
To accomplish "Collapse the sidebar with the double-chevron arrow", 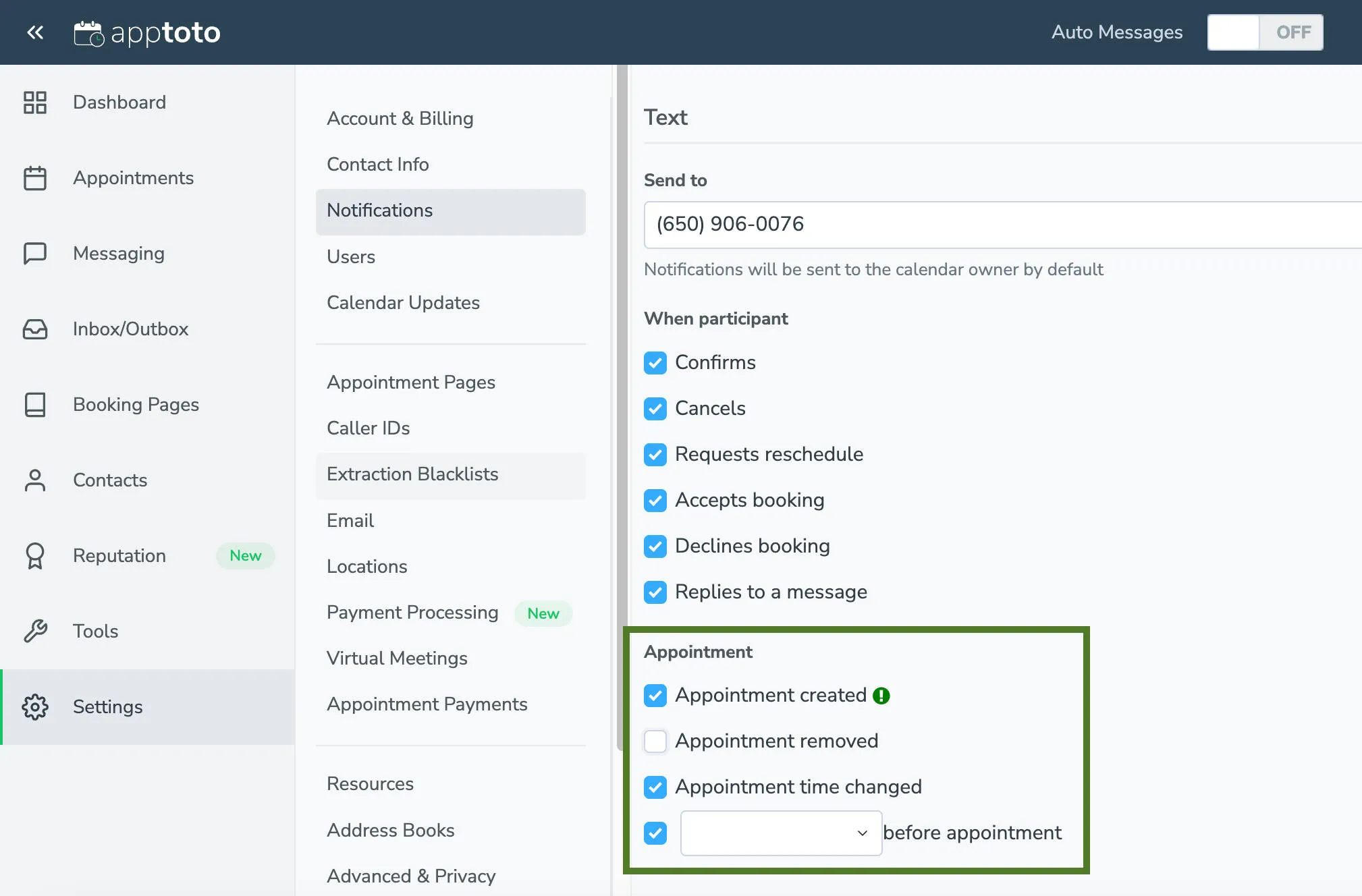I will [x=35, y=32].
